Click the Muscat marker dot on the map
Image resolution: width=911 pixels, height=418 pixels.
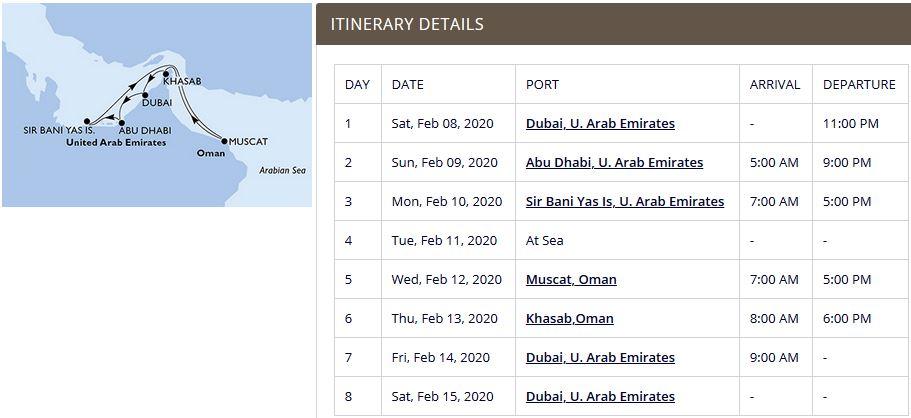(x=223, y=142)
